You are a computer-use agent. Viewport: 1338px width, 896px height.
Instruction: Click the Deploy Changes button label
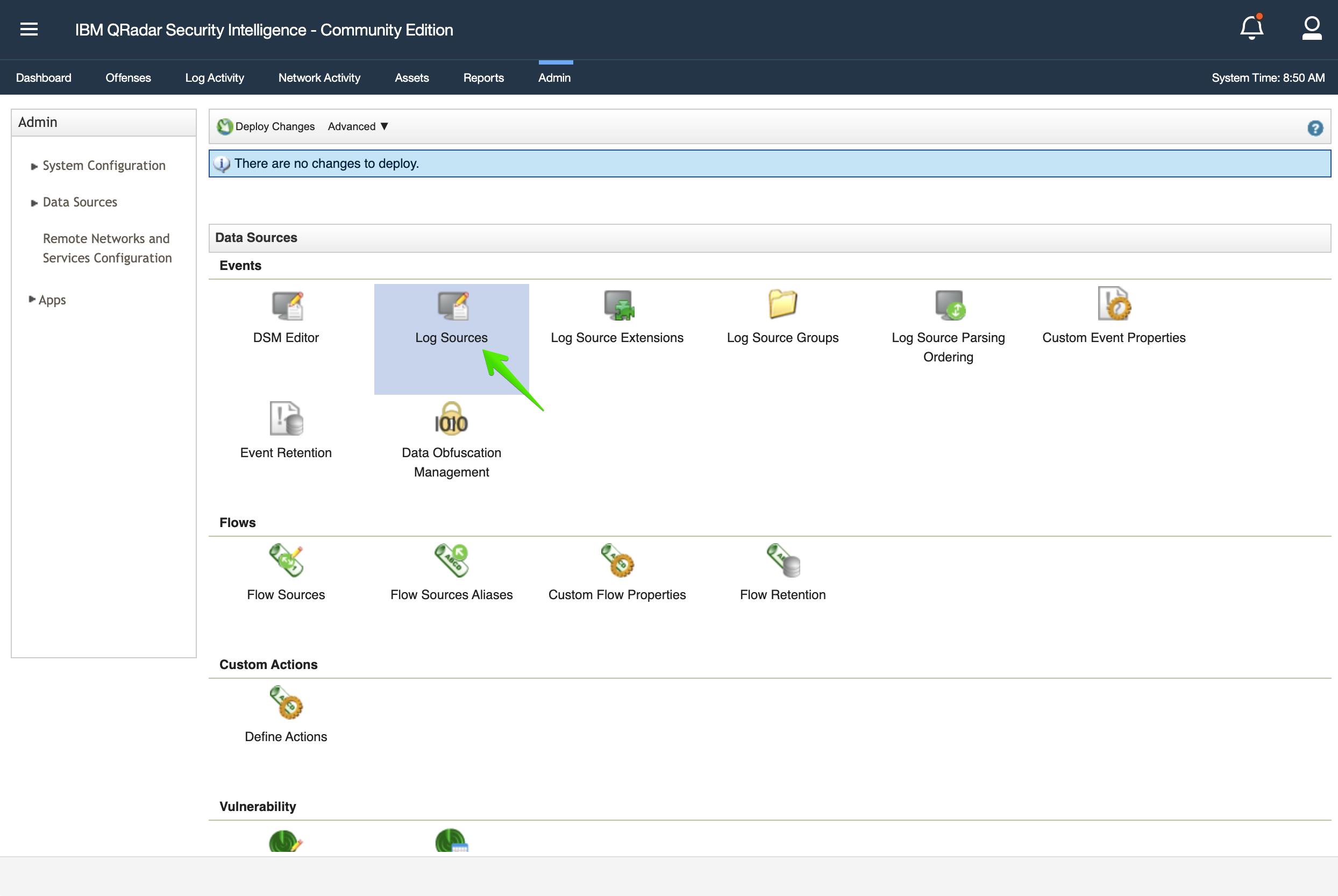[275, 126]
